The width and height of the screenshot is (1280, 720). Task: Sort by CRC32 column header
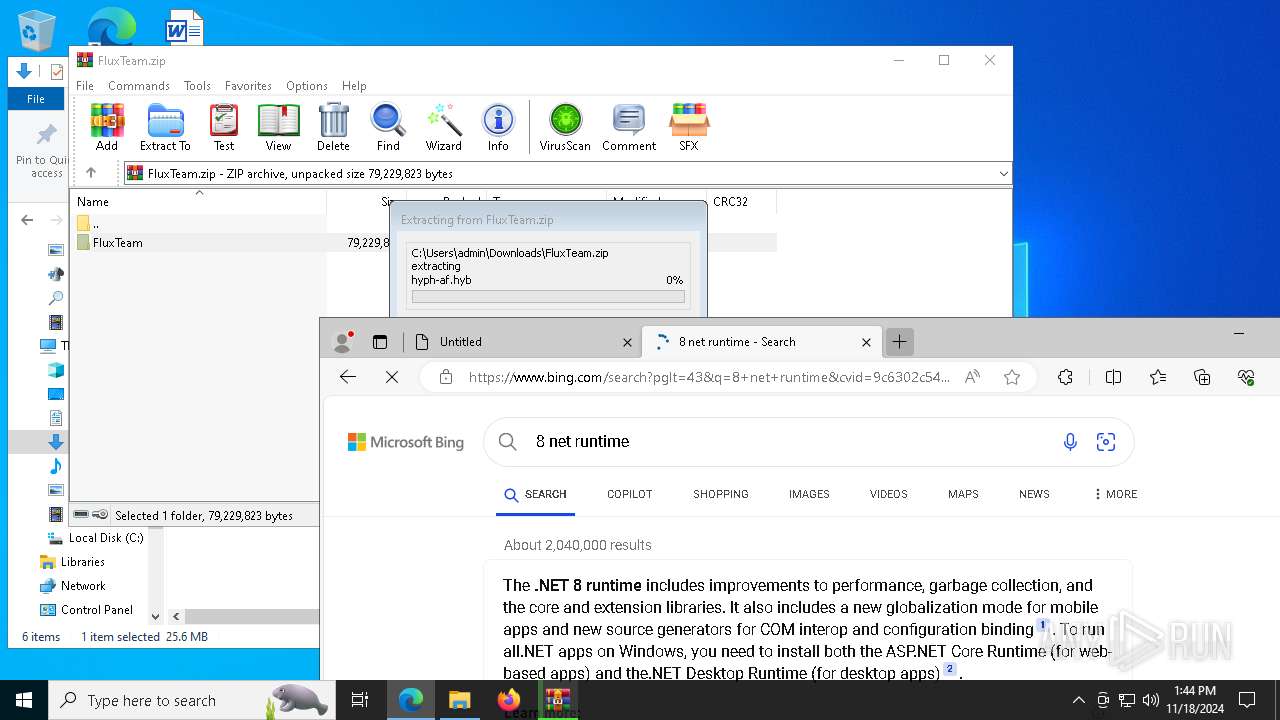point(741,202)
